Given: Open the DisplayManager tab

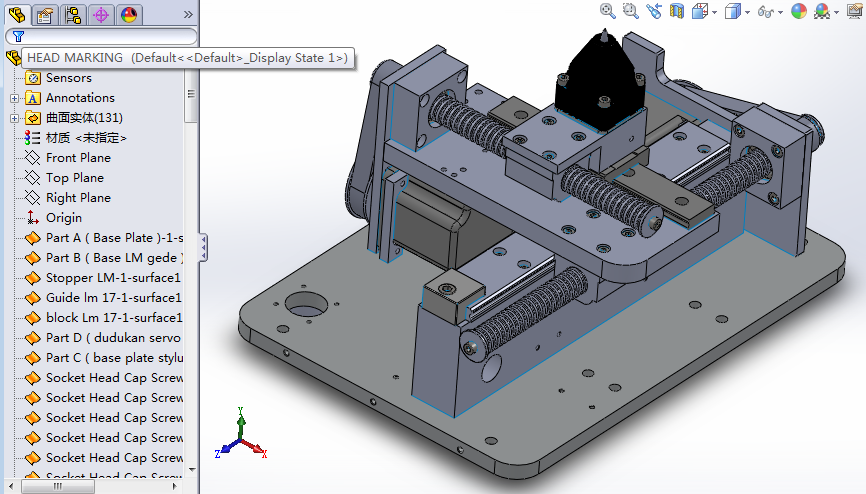Looking at the screenshot, I should pos(129,14).
